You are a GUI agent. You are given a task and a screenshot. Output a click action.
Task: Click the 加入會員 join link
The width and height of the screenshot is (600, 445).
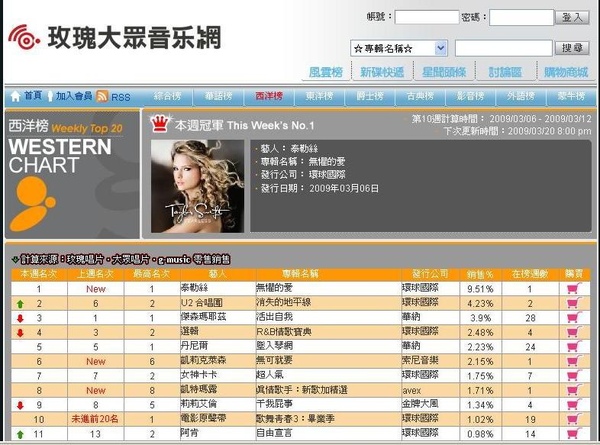(74, 96)
